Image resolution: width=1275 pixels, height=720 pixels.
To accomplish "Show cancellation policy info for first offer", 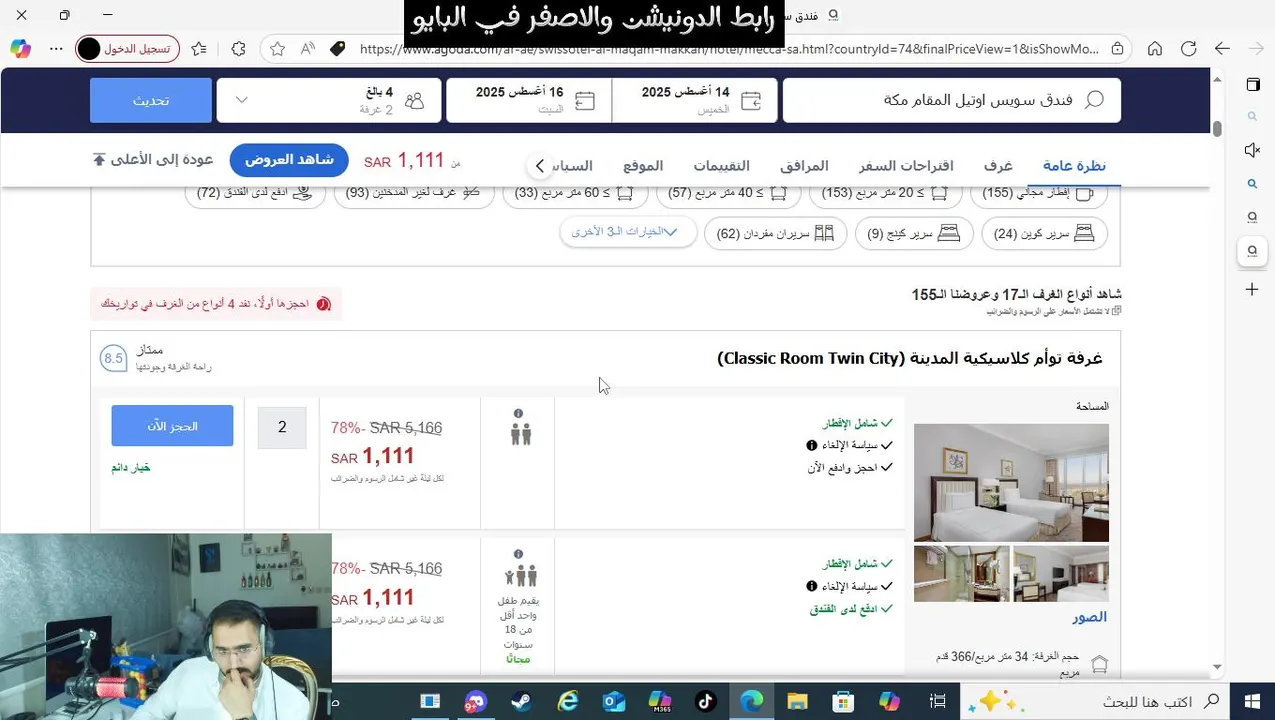I will (x=812, y=445).
